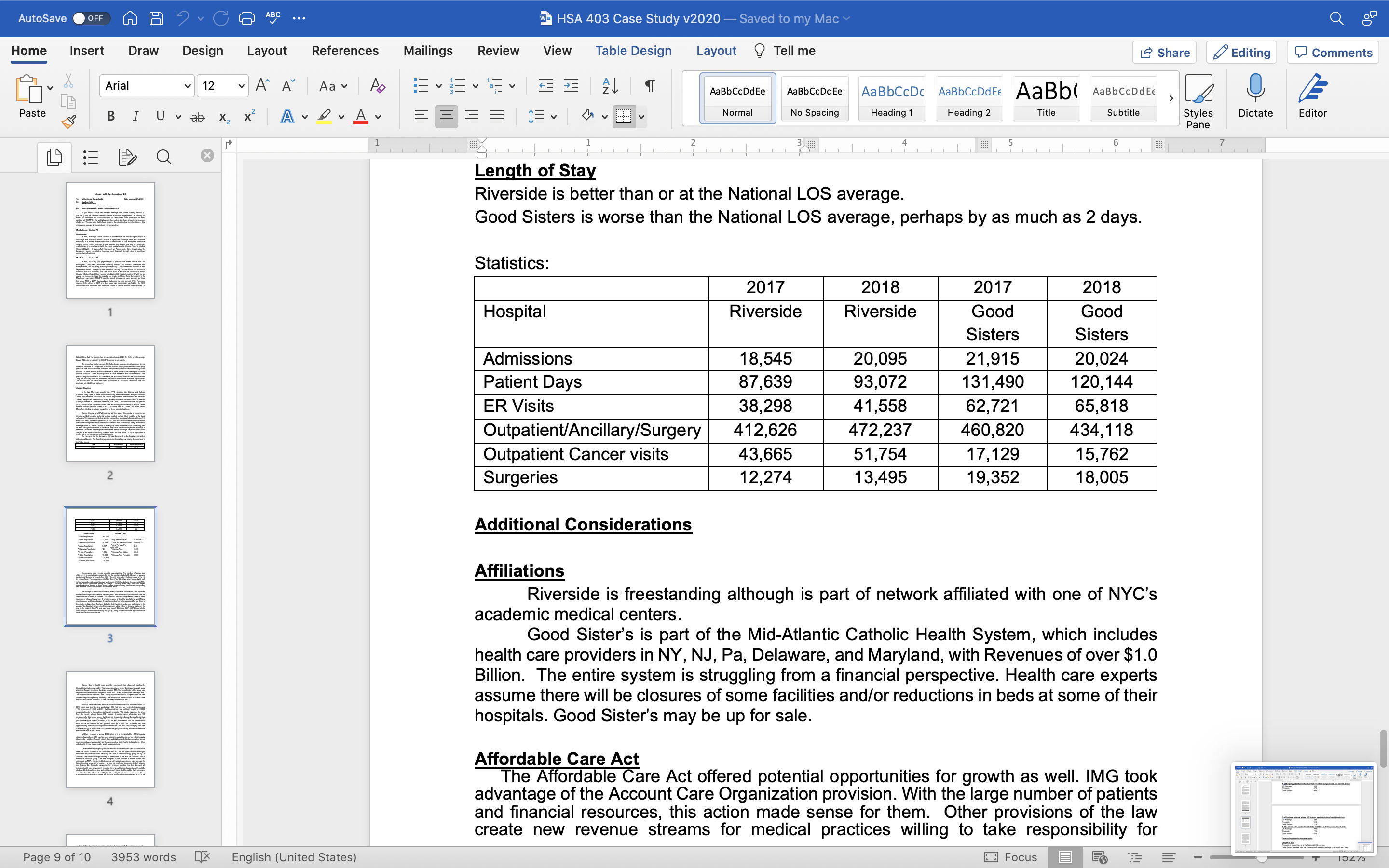The width and height of the screenshot is (1389, 868).
Task: Open the reviewing pane in sidebar
Action: click(127, 157)
